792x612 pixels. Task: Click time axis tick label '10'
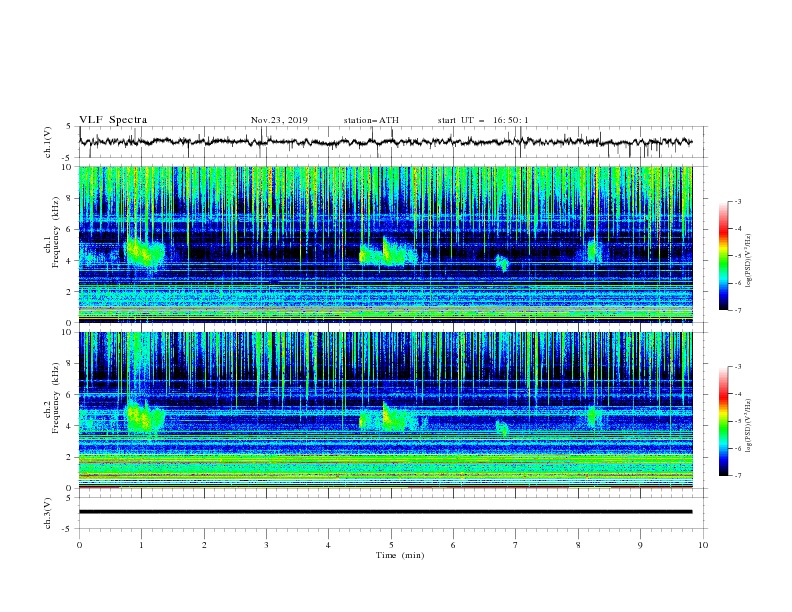[x=703, y=545]
